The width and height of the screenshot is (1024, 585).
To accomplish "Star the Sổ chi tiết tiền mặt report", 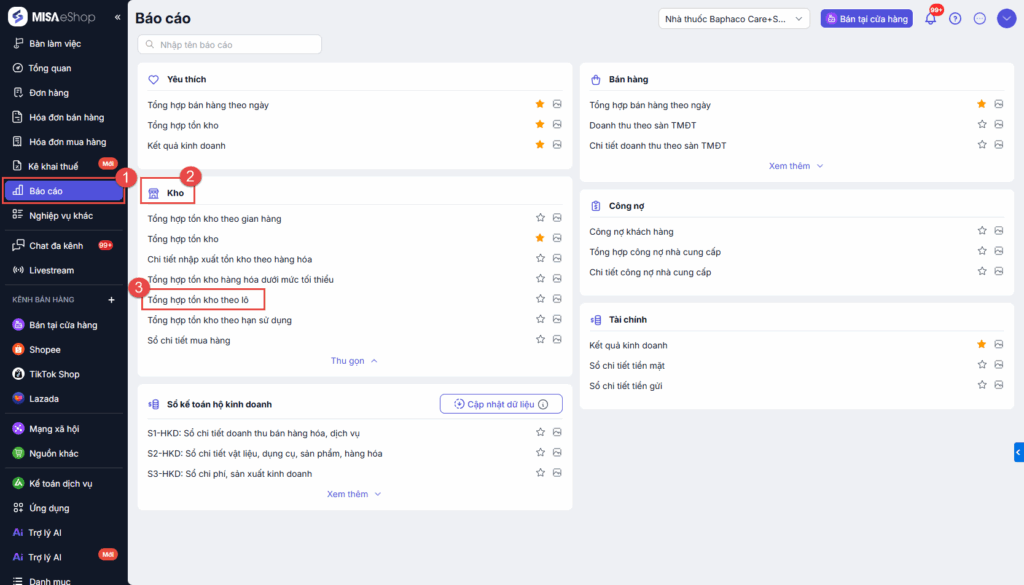I will point(982,365).
